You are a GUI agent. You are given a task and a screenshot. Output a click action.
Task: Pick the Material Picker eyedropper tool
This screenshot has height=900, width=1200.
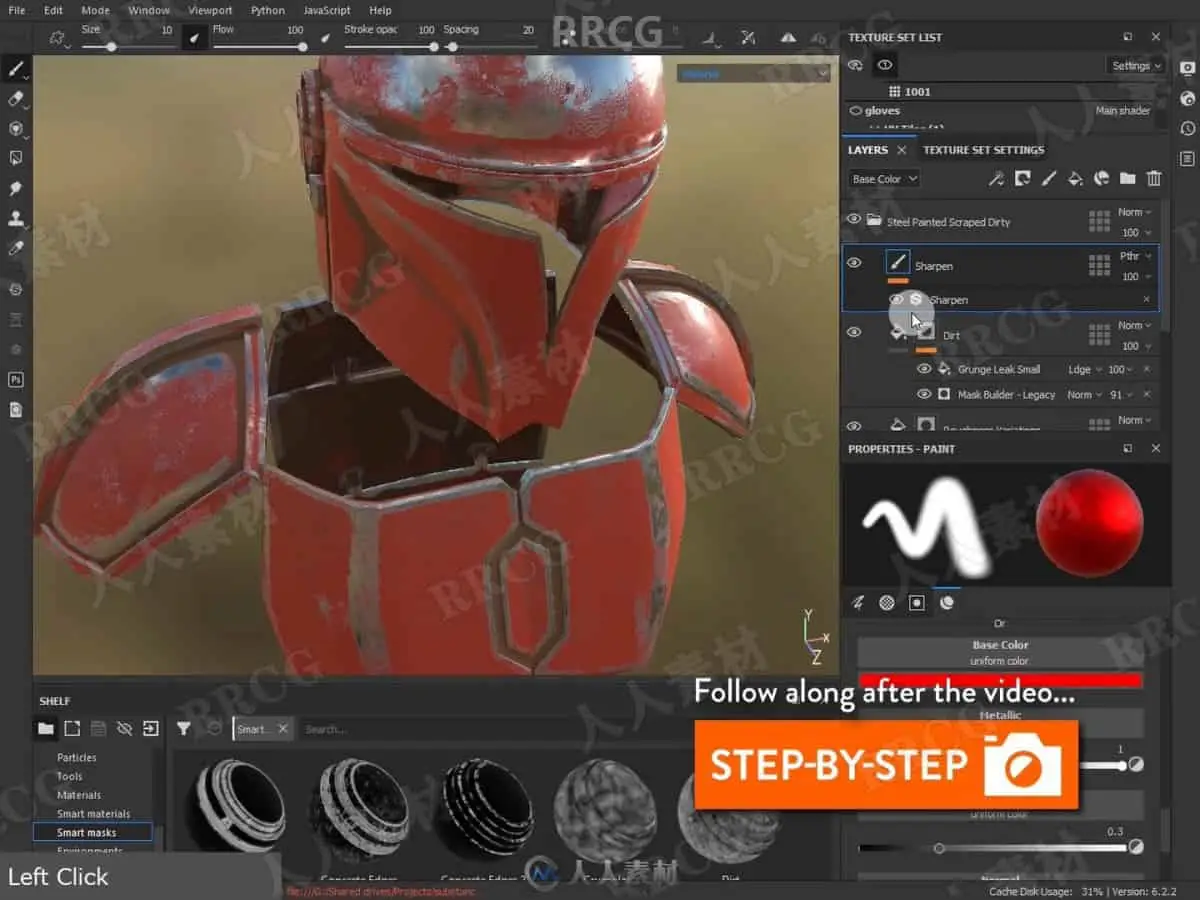click(16, 248)
